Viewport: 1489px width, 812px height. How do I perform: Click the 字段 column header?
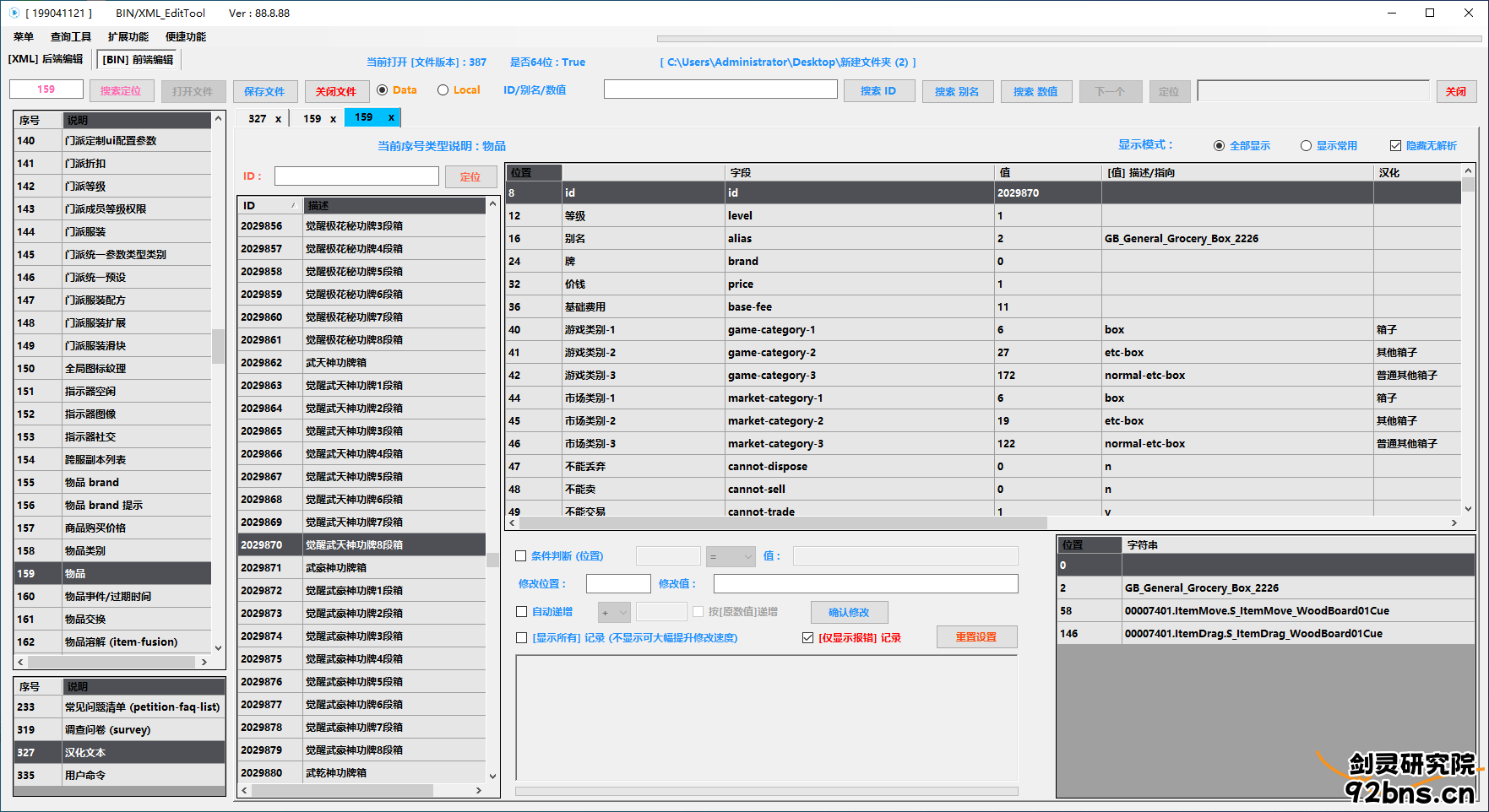pyautogui.click(x=860, y=172)
